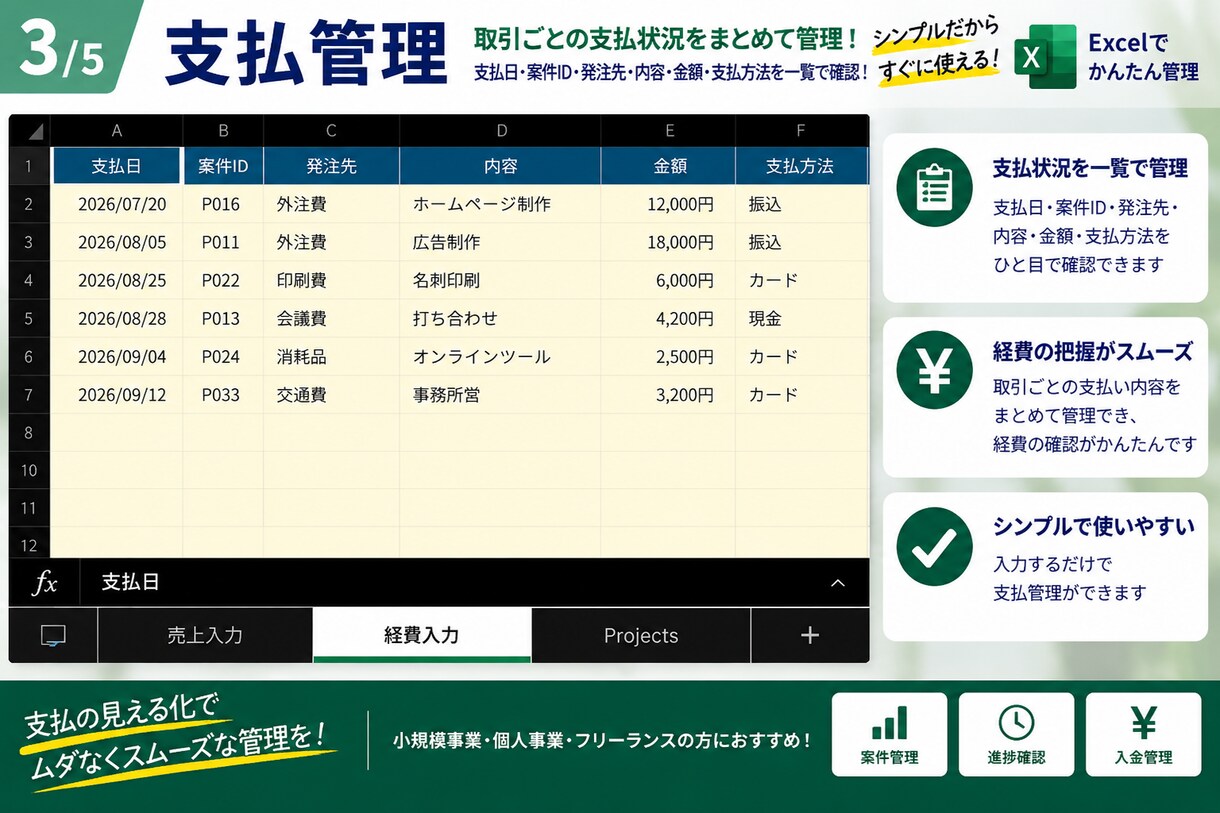Image resolution: width=1220 pixels, height=813 pixels.
Task: Open the 進捗確認 clock button
Action: coord(1016,734)
